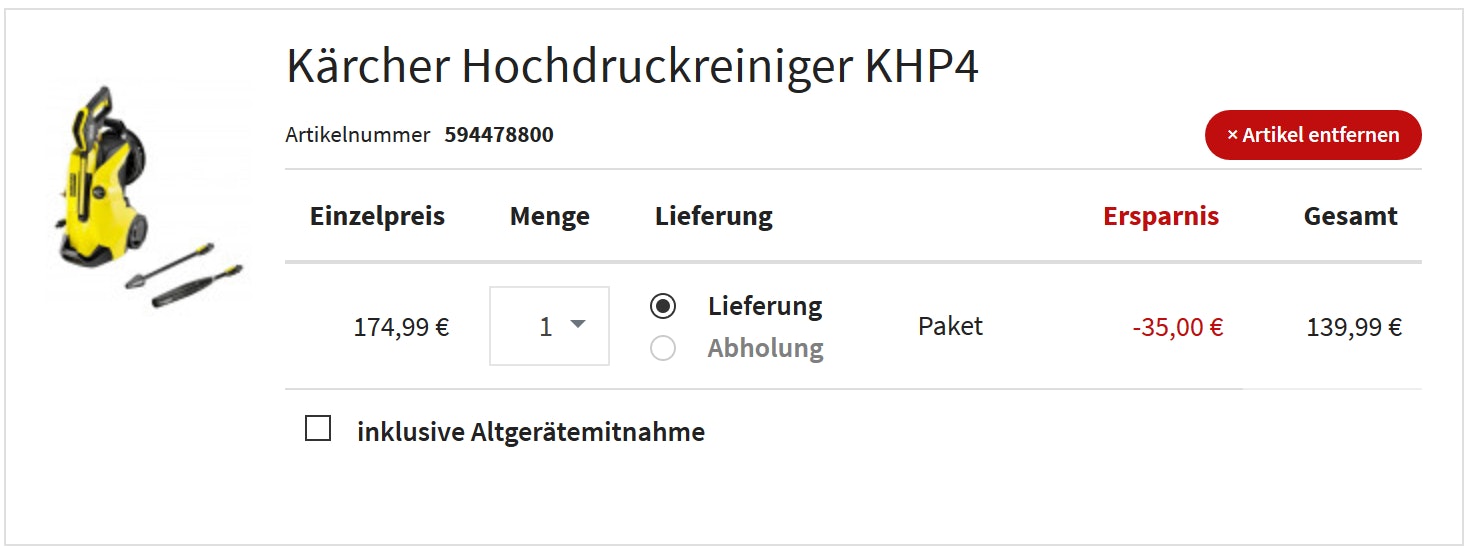Click the quantity dropdown arrow

[577, 324]
